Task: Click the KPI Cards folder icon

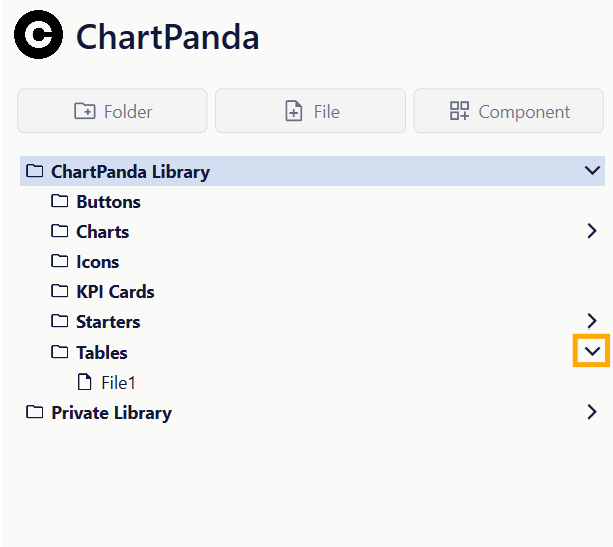Action: [x=60, y=292]
